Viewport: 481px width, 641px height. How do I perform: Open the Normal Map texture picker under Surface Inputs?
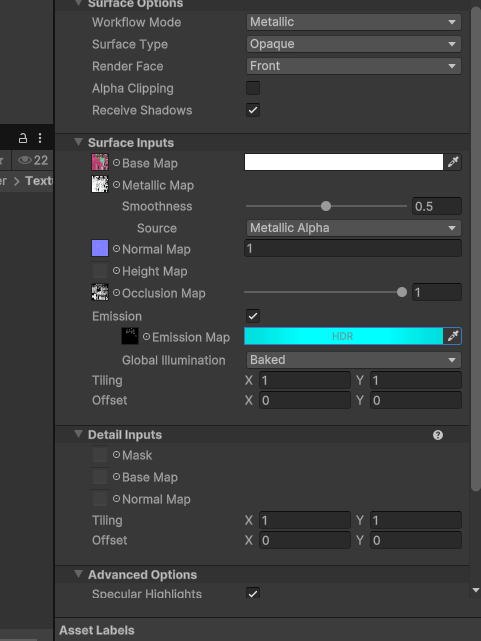click(x=116, y=249)
